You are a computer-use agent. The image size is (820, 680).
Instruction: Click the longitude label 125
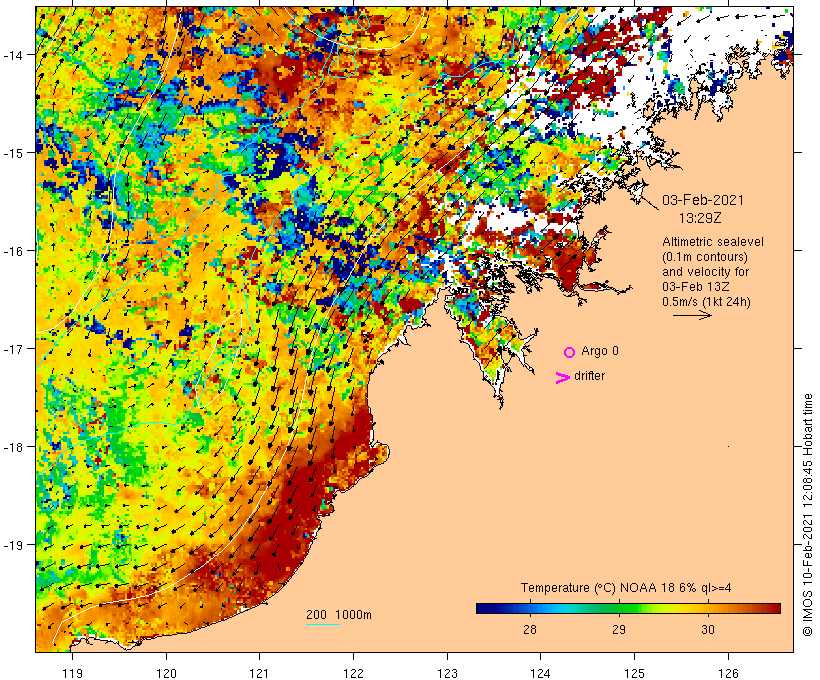coord(635,673)
